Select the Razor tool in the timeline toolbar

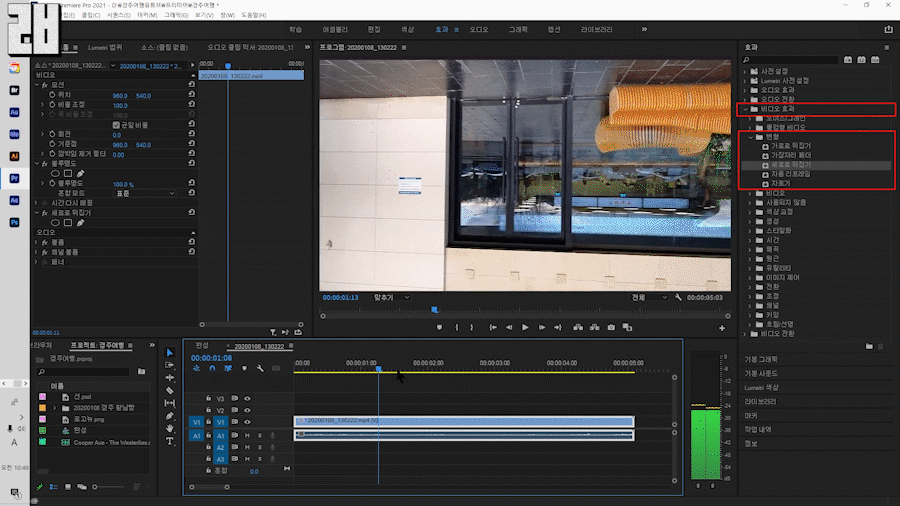(170, 391)
